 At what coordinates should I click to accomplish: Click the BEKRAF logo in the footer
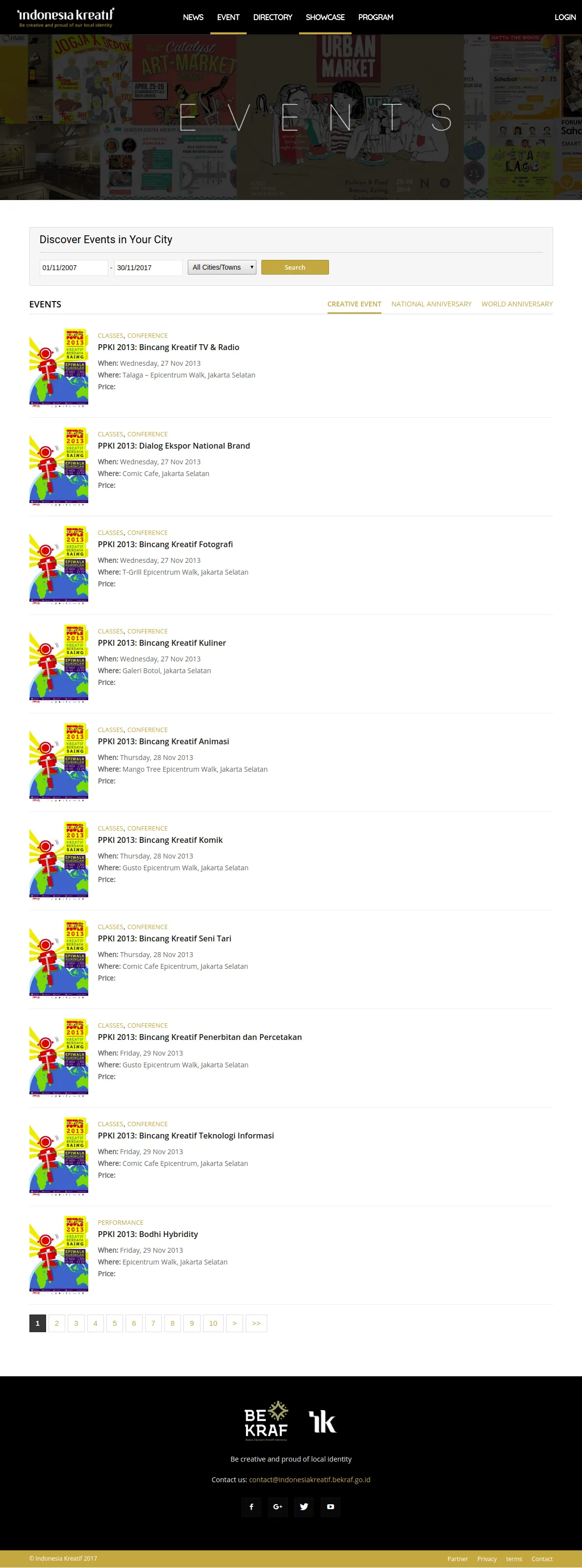pos(266,1421)
